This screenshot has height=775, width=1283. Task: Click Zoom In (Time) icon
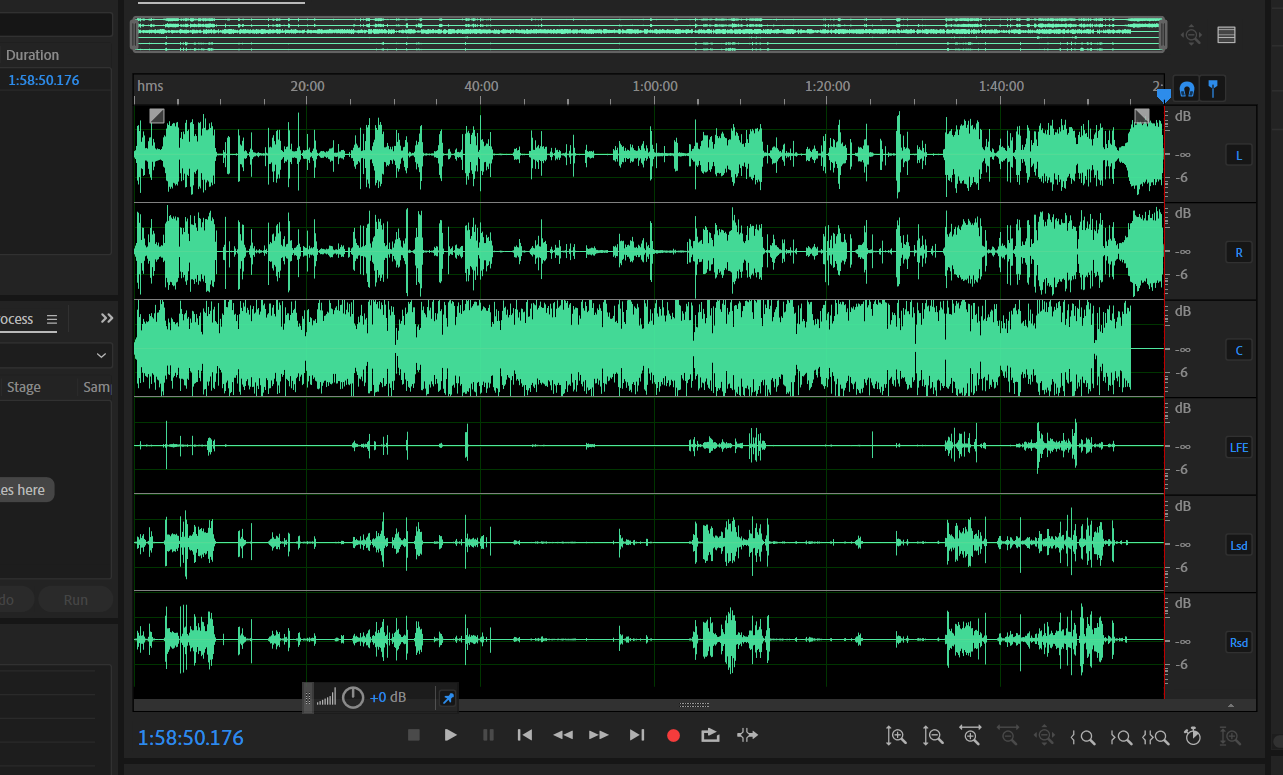tap(970, 737)
